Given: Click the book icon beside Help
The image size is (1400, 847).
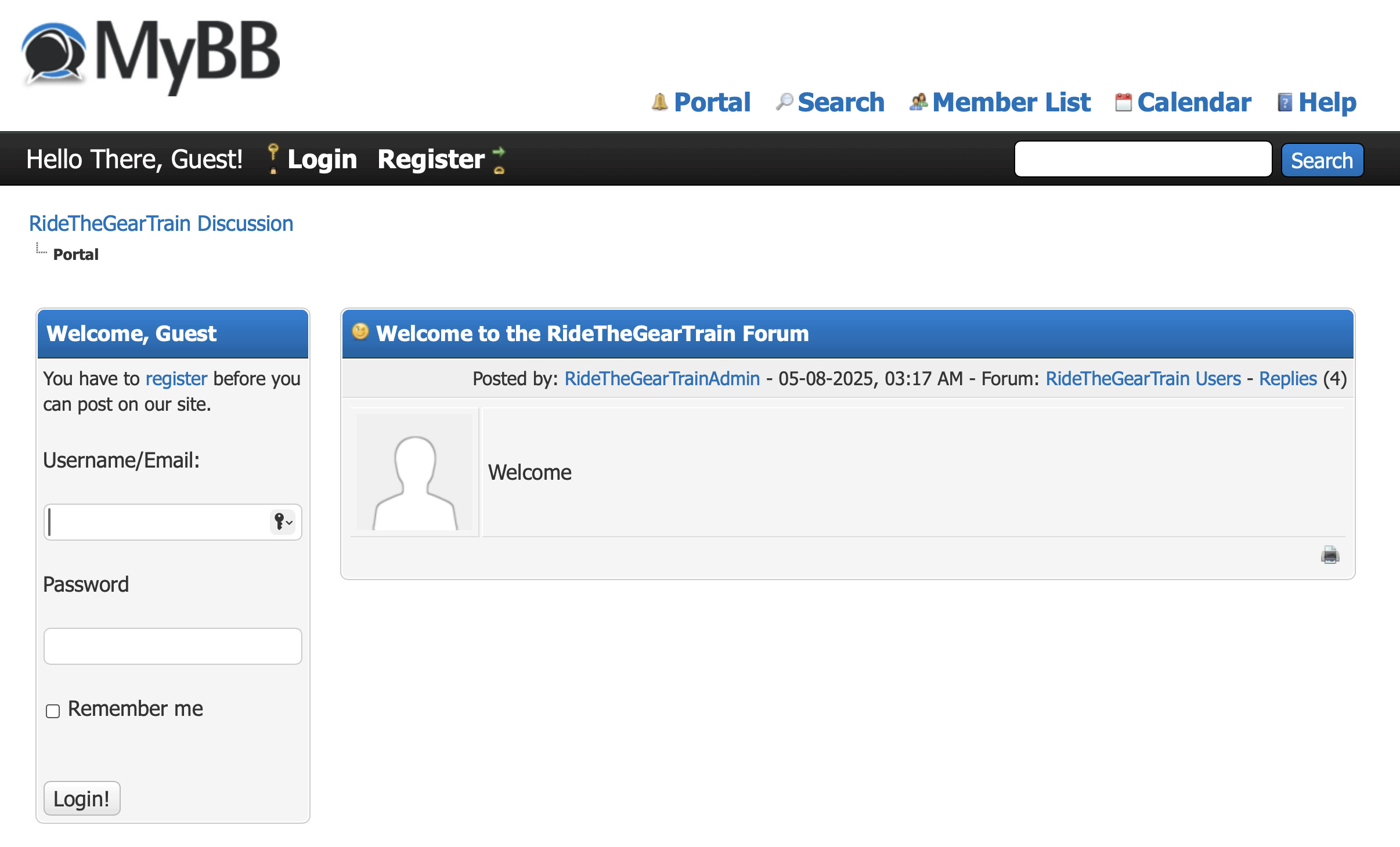Looking at the screenshot, I should point(1284,102).
